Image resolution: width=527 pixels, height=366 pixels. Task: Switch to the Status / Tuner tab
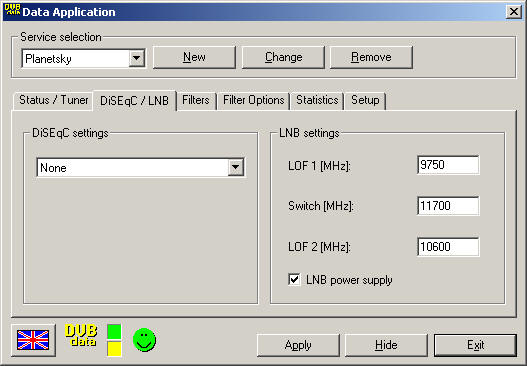pos(53,100)
